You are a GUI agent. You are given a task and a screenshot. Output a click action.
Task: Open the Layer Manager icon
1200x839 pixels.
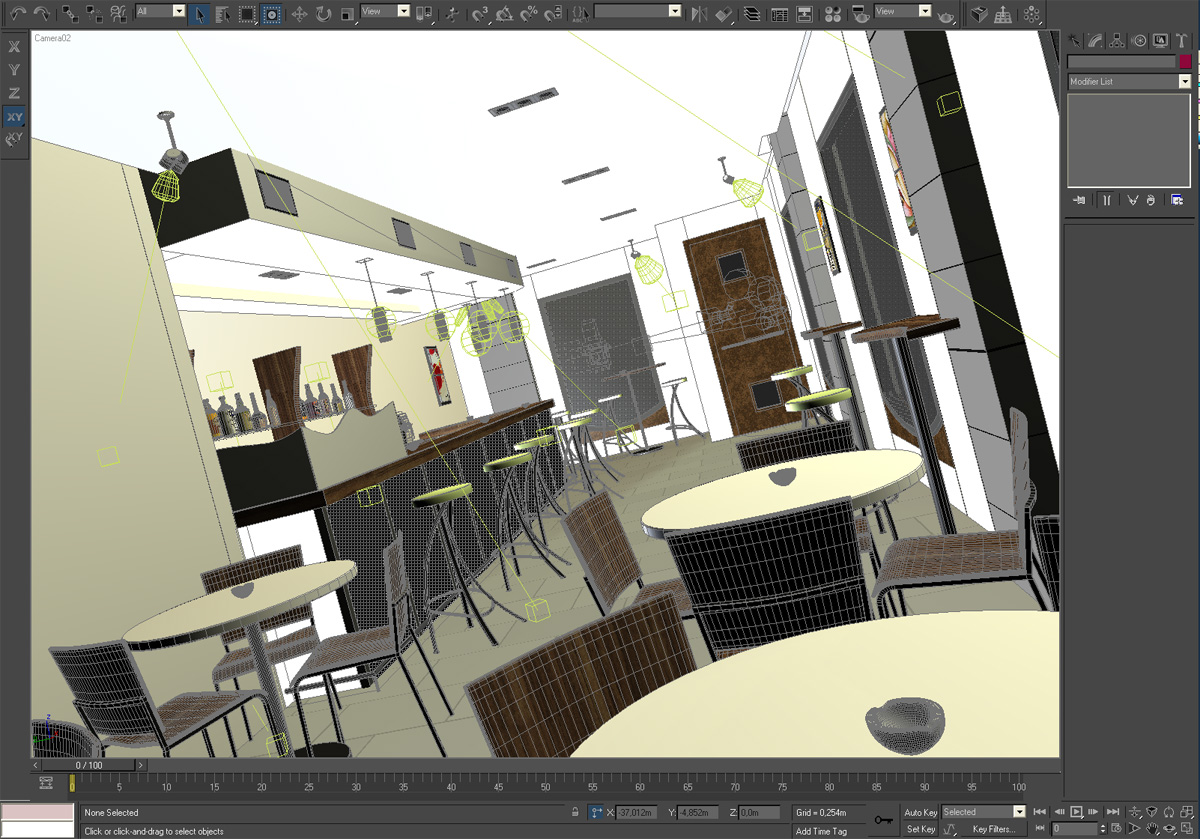coord(751,14)
